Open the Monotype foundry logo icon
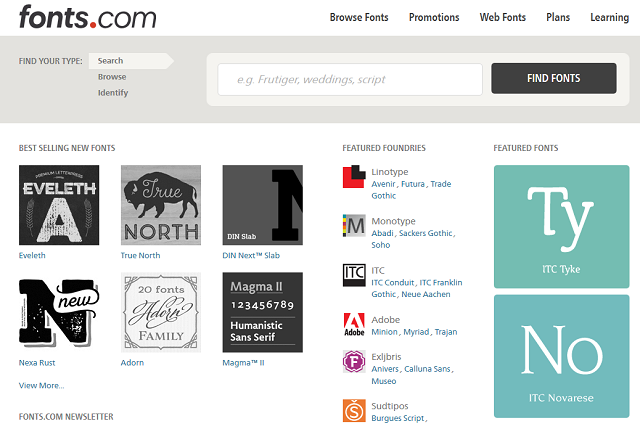Image resolution: width=640 pixels, height=424 pixels. (x=354, y=225)
